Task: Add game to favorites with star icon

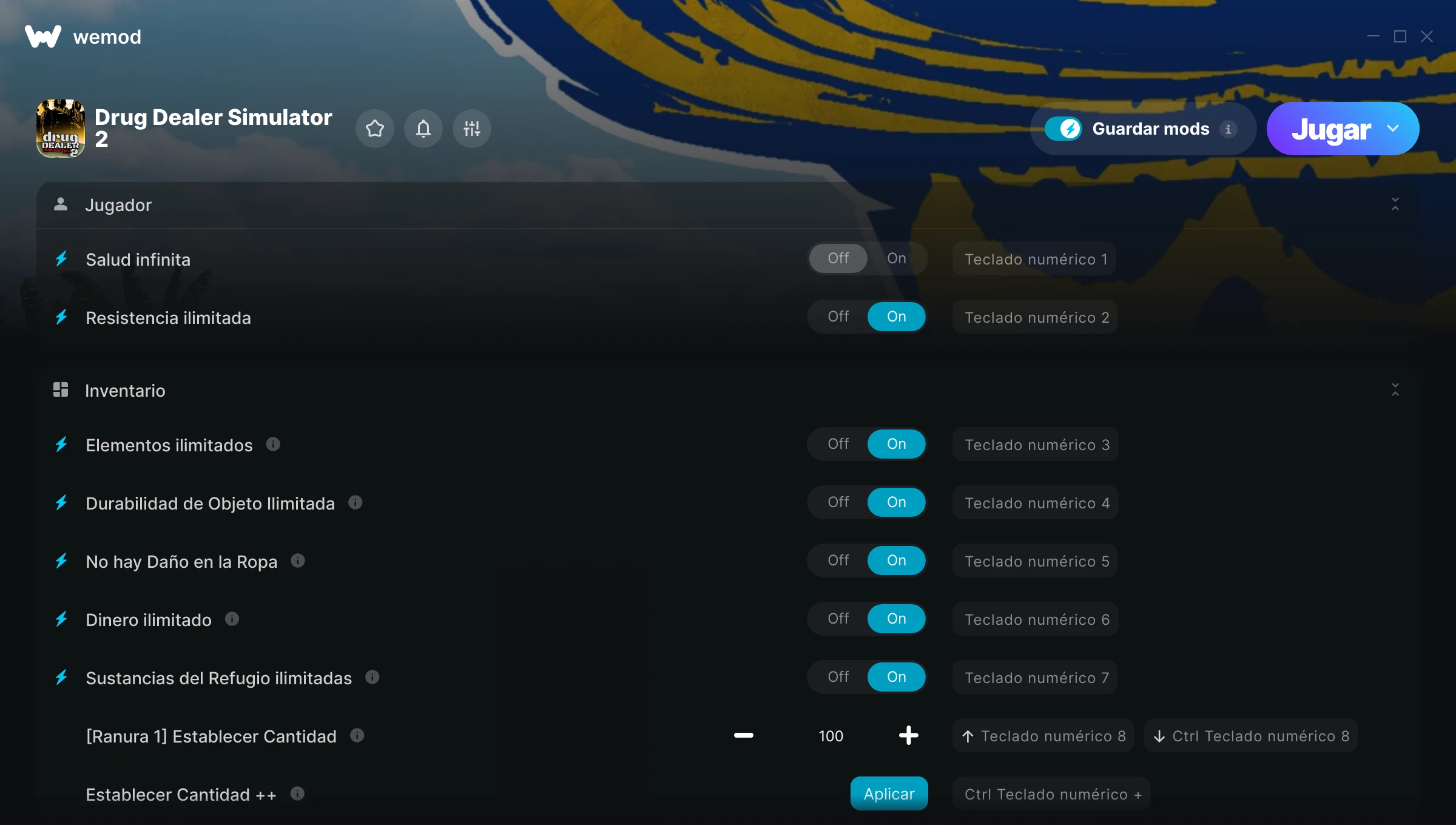Action: click(x=375, y=129)
